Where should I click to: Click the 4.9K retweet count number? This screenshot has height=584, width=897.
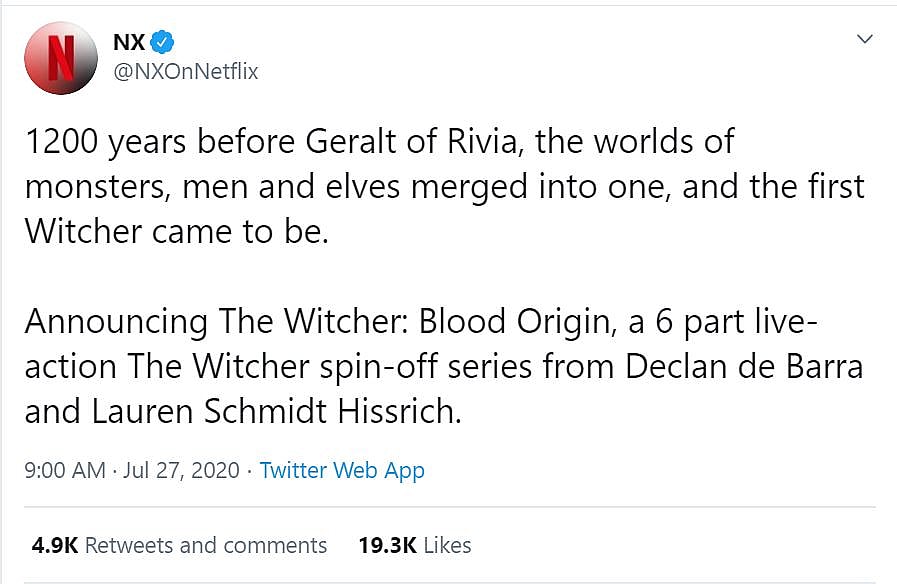point(54,545)
